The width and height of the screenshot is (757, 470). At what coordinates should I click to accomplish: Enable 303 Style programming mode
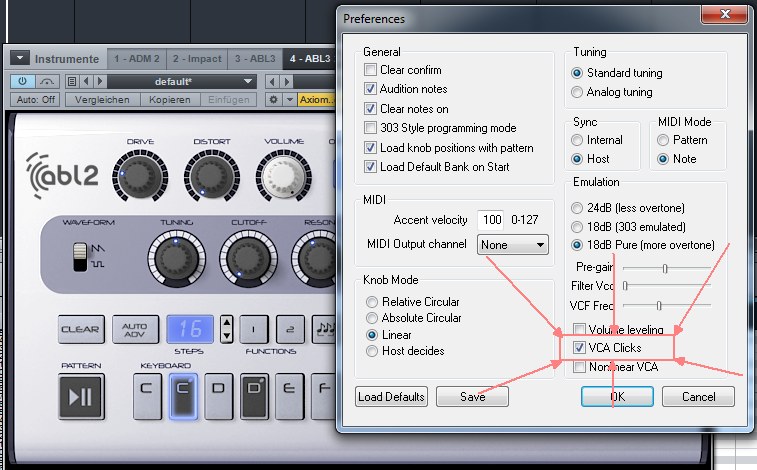(370, 128)
